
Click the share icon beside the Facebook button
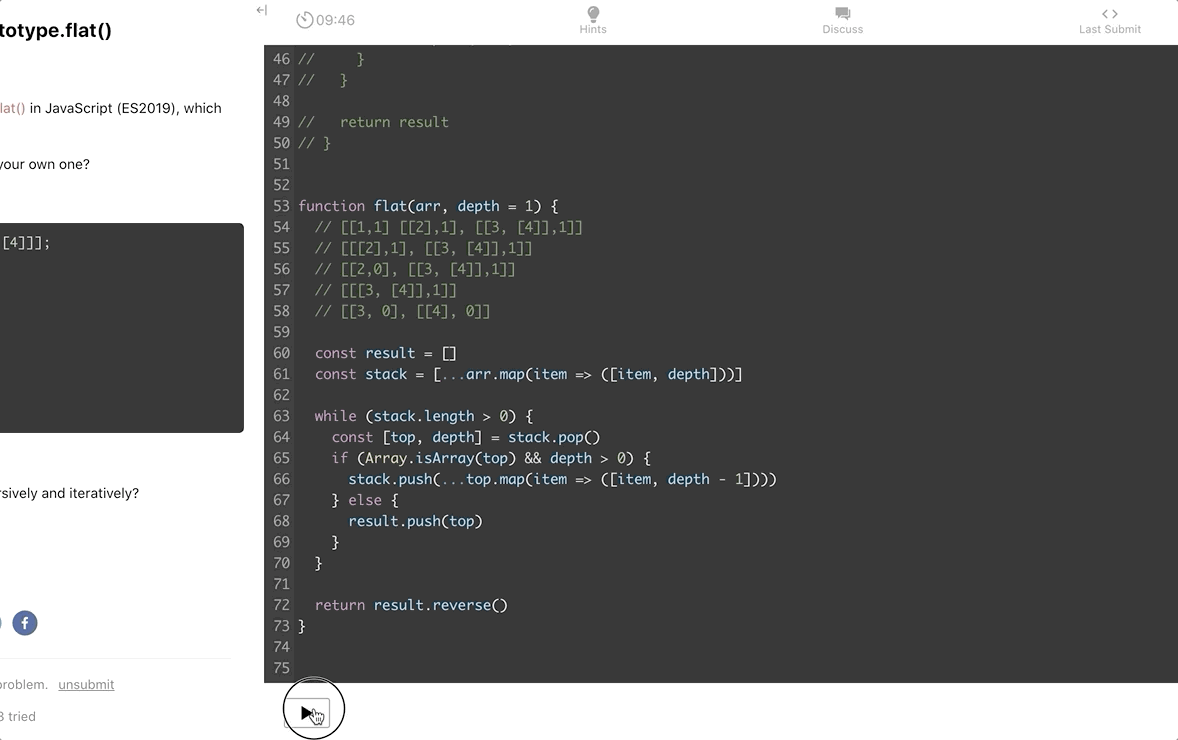pyautogui.click(x=2, y=623)
